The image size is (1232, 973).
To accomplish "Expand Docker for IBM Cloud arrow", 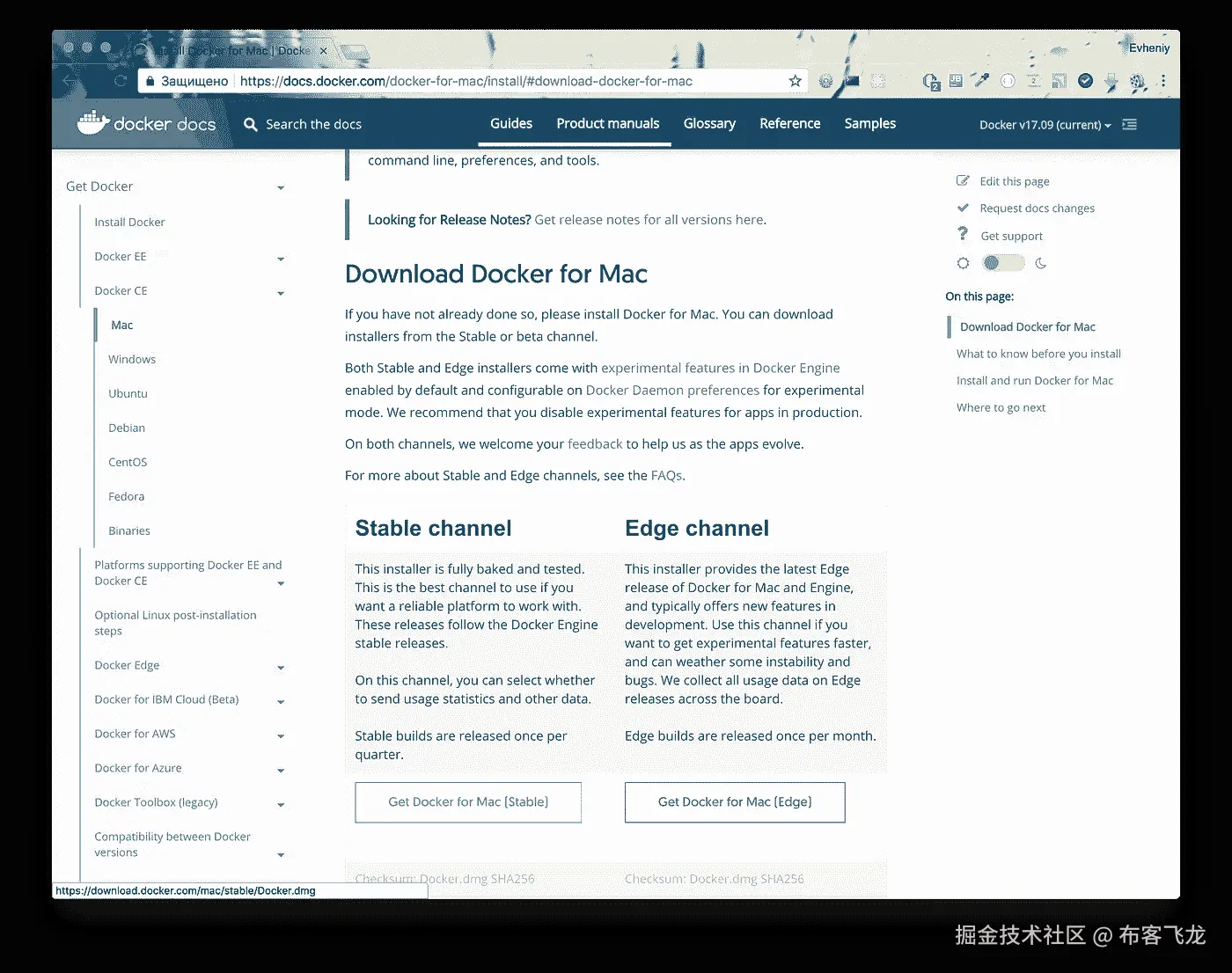I will click(x=281, y=702).
